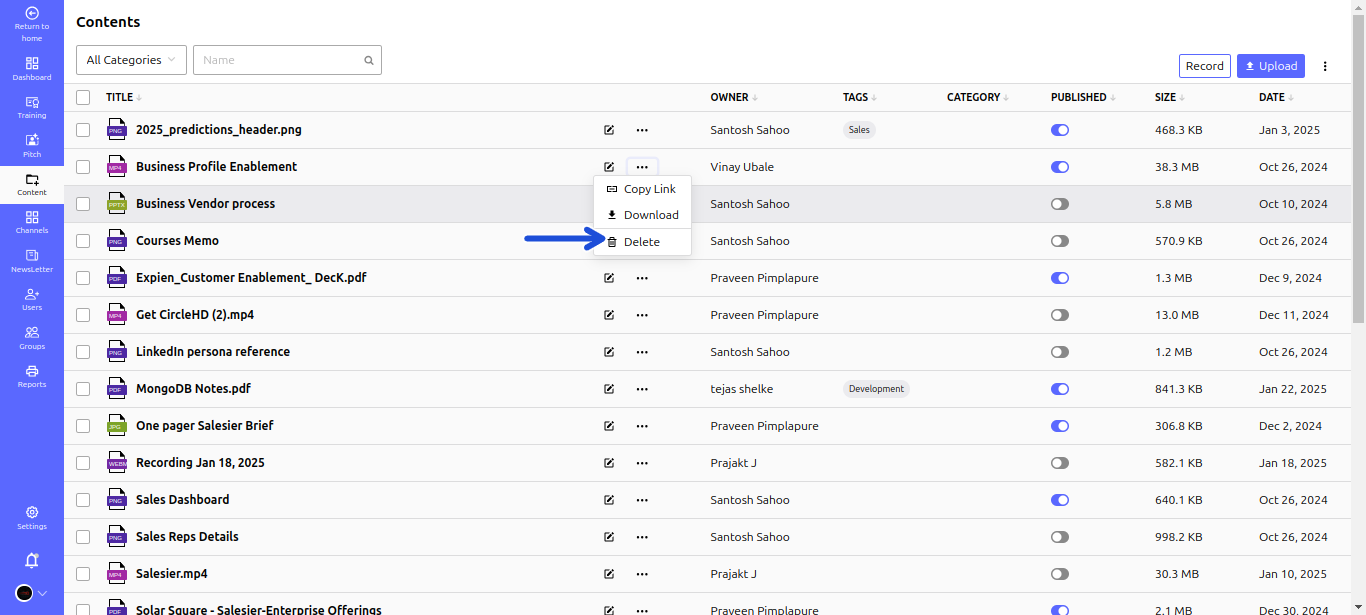This screenshot has width=1366, height=615.
Task: Choose Delete from the context menu
Action: click(x=641, y=242)
